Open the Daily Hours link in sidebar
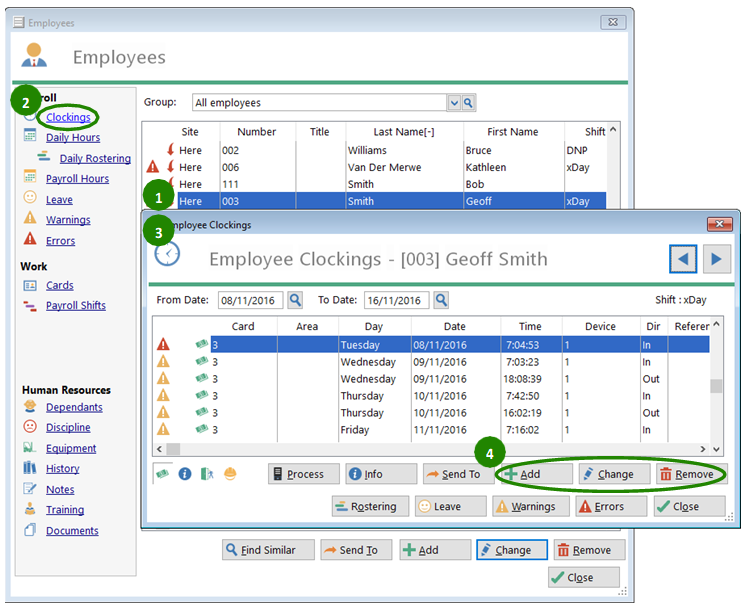749x614 pixels. tap(73, 138)
